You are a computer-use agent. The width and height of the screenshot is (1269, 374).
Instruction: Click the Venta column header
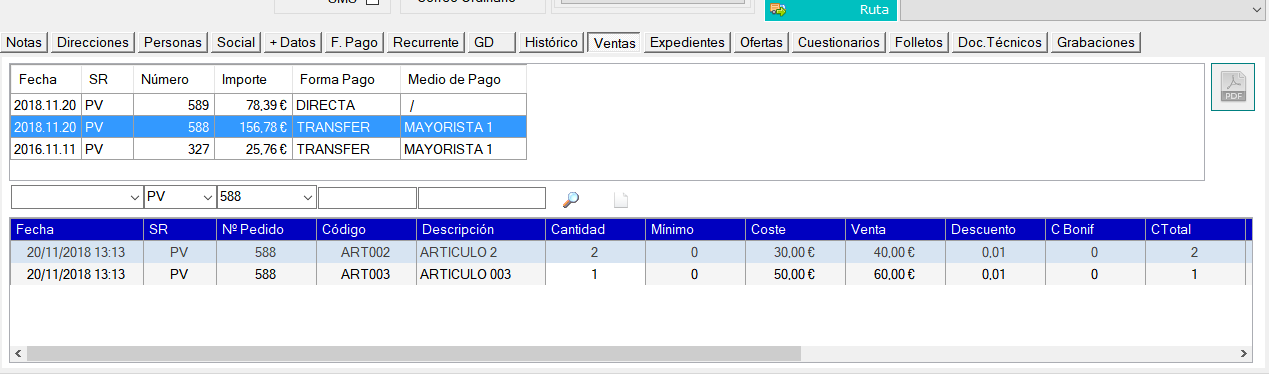895,230
